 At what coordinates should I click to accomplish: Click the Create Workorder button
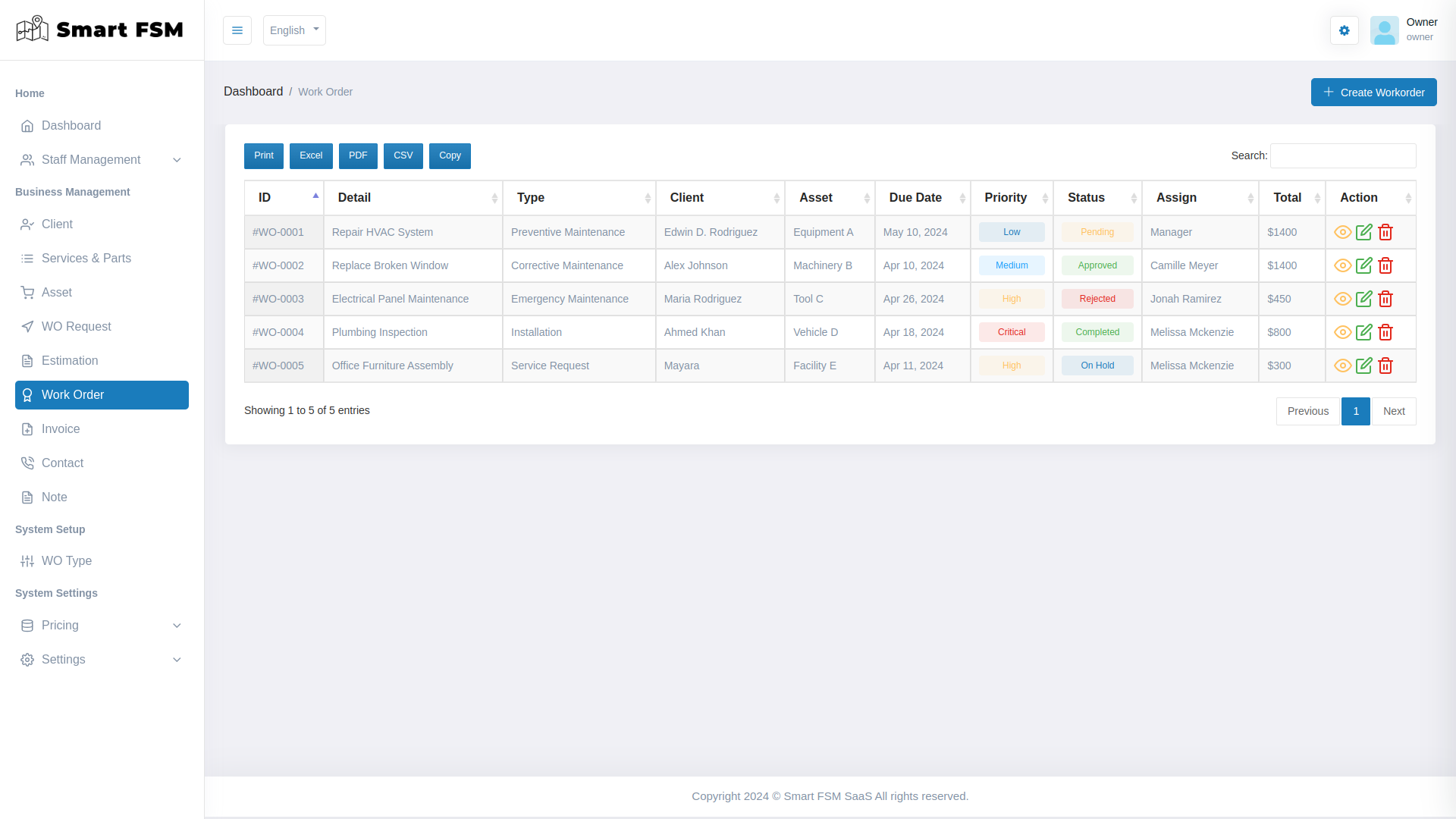[1373, 92]
